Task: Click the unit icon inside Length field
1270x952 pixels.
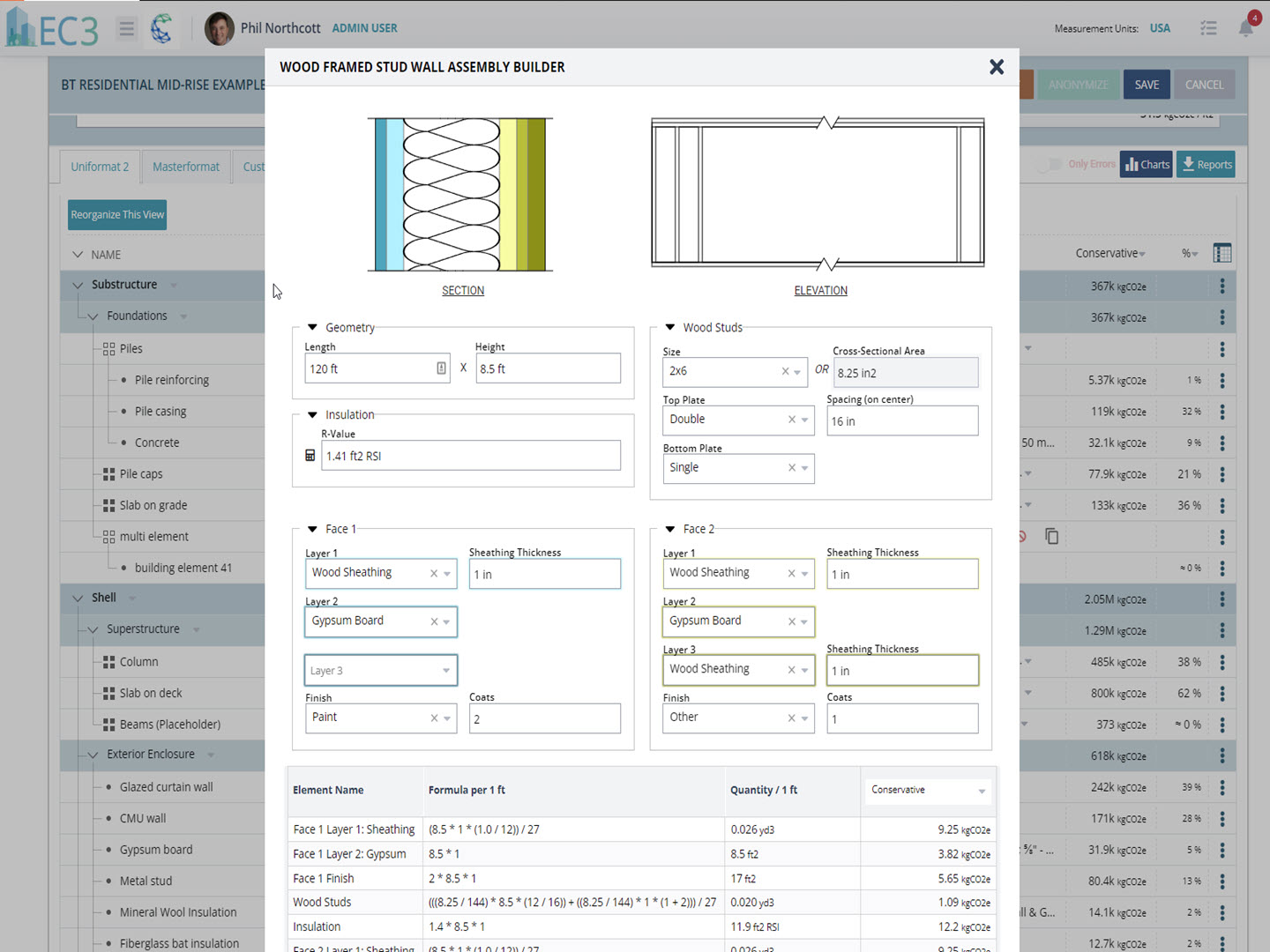Action: tap(441, 368)
